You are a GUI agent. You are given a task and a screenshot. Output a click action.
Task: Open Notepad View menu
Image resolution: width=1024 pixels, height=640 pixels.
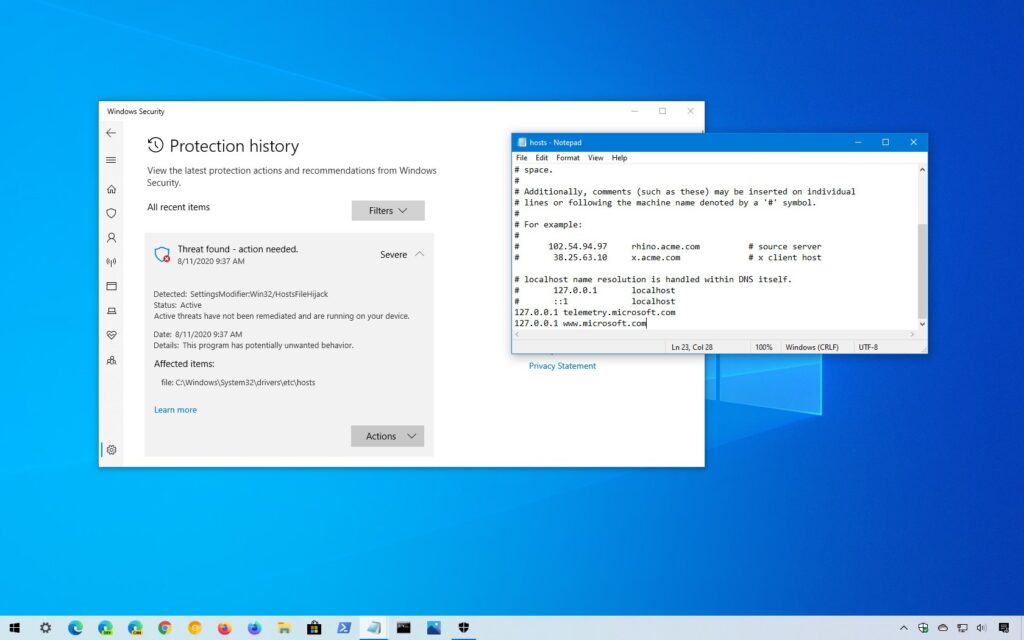pos(595,157)
